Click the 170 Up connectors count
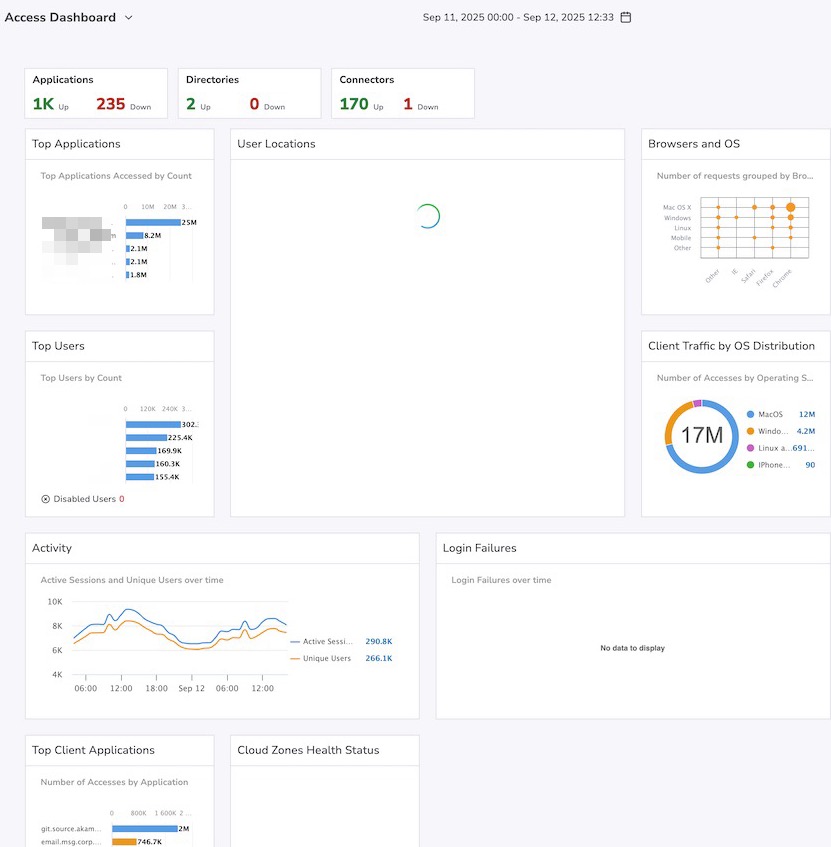This screenshot has height=847, width=831. 354,104
